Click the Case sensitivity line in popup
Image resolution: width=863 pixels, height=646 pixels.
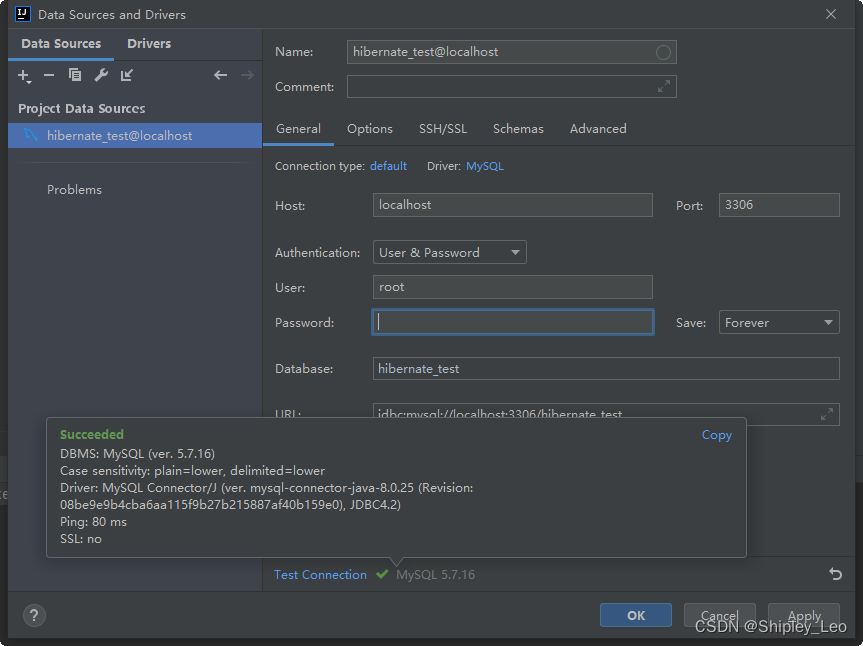coord(192,470)
